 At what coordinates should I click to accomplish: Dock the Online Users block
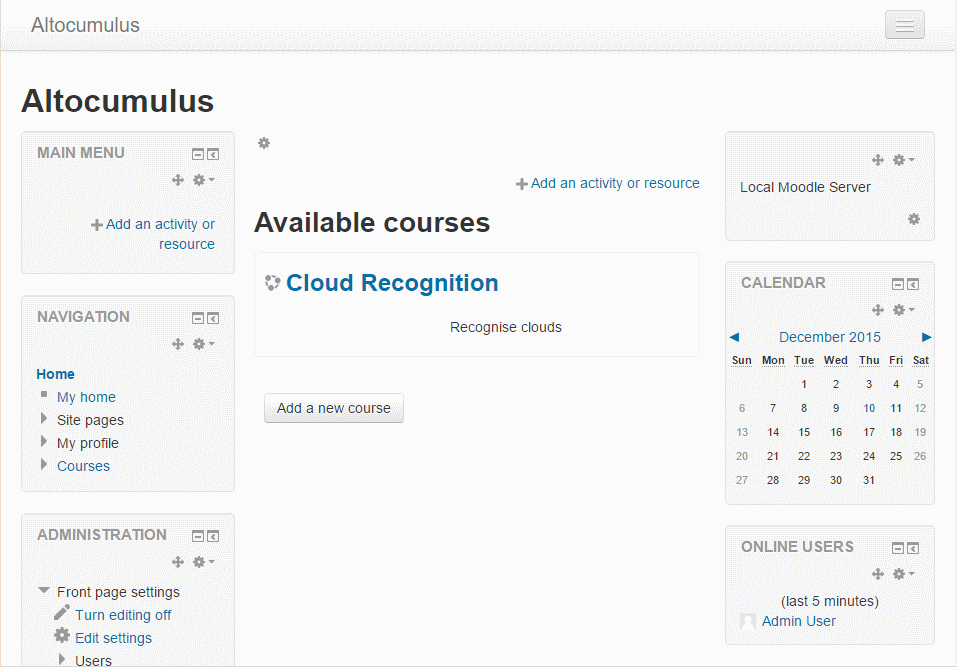(x=912, y=548)
